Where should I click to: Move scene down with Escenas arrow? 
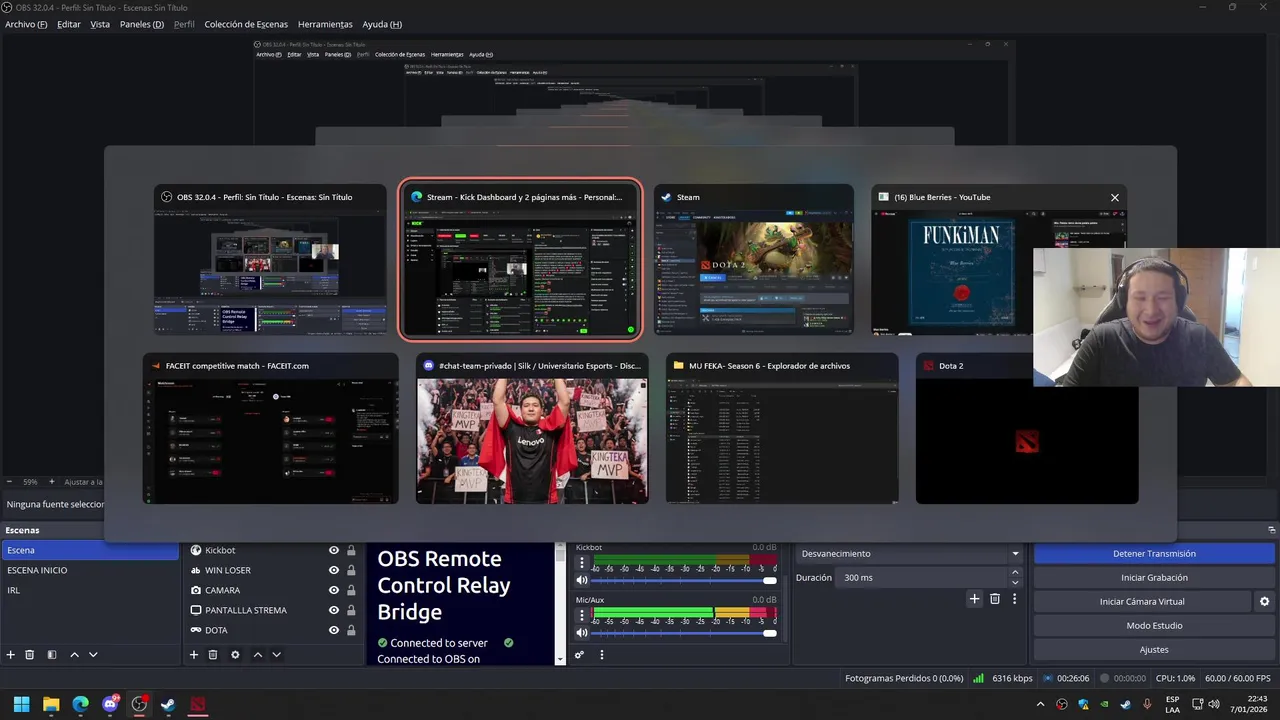[x=93, y=655]
